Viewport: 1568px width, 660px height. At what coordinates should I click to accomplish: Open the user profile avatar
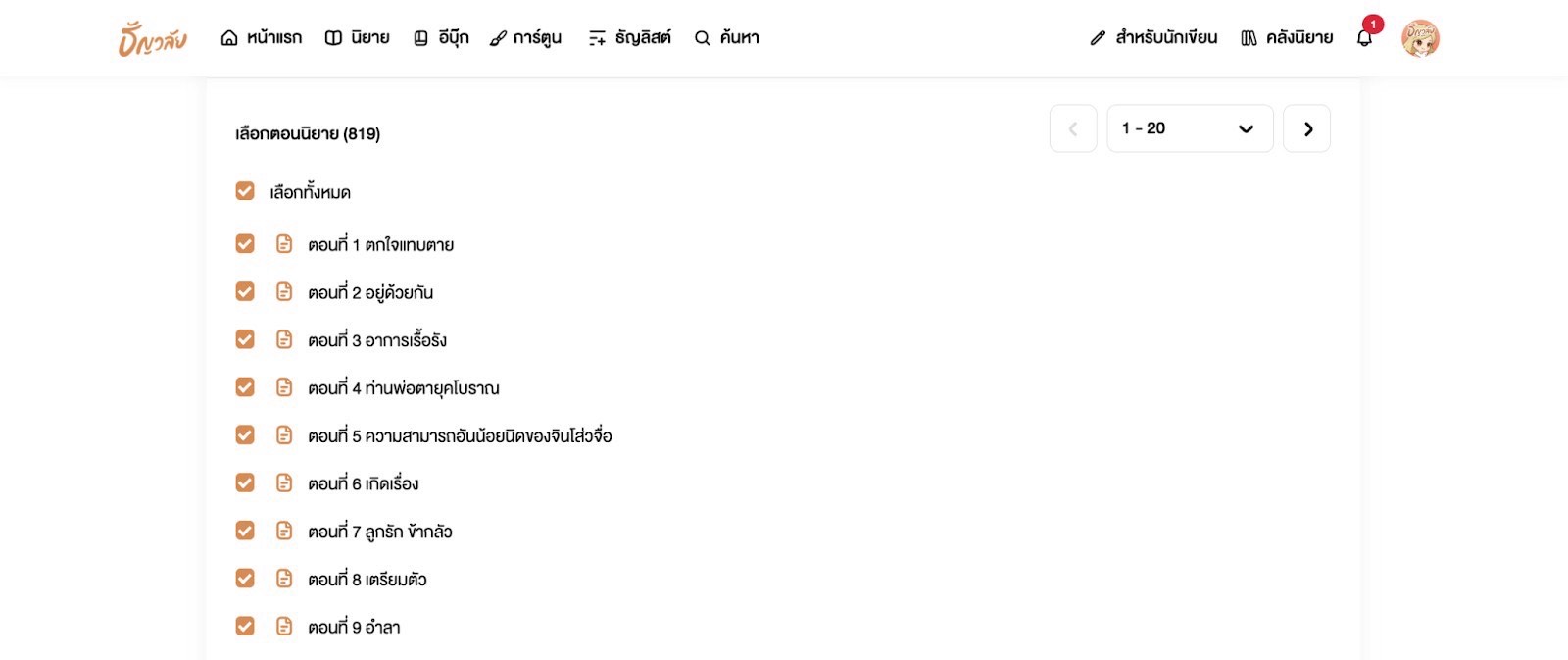click(x=1420, y=38)
